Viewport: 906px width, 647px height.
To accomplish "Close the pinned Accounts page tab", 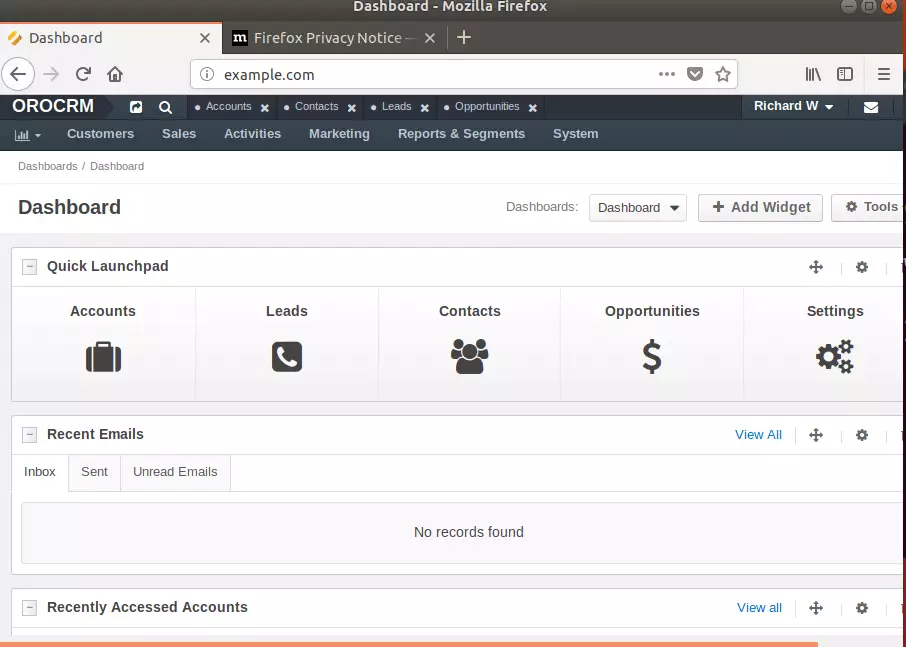I will tap(265, 108).
